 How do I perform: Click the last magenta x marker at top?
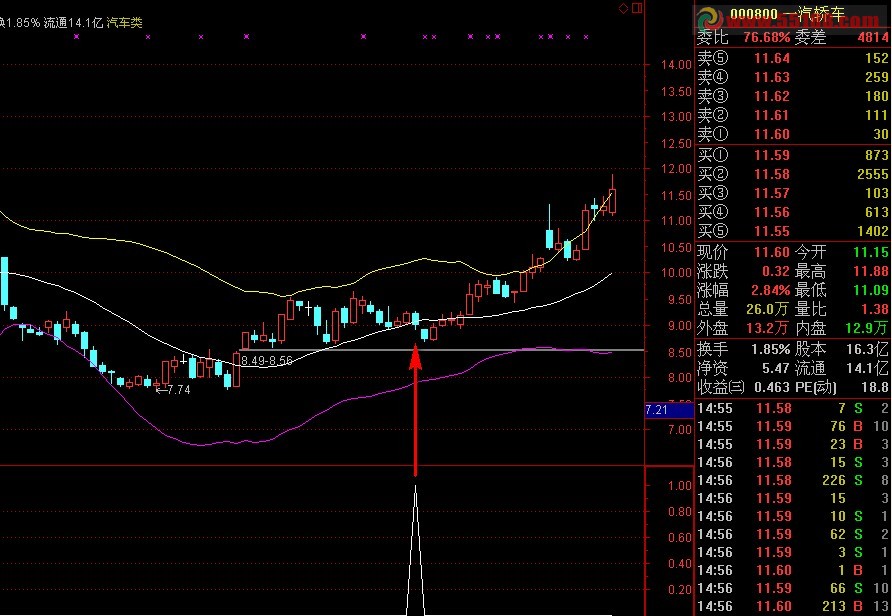(x=586, y=37)
